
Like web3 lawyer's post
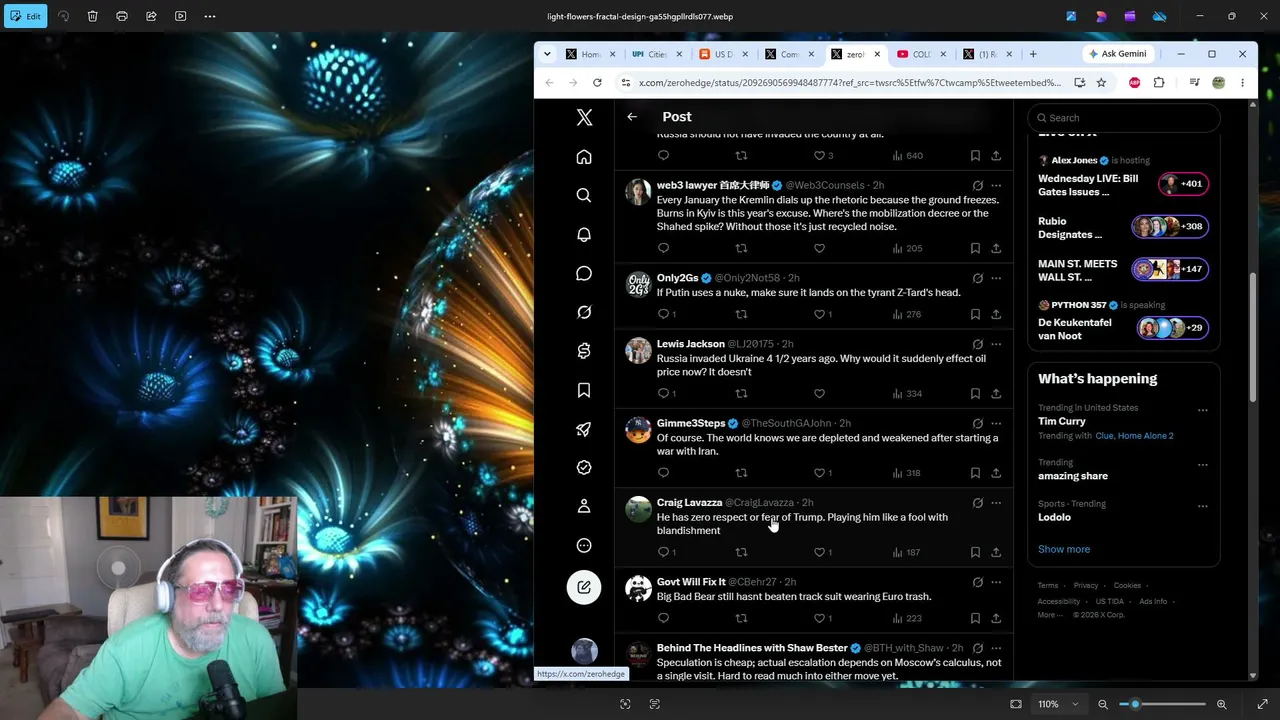tap(819, 248)
